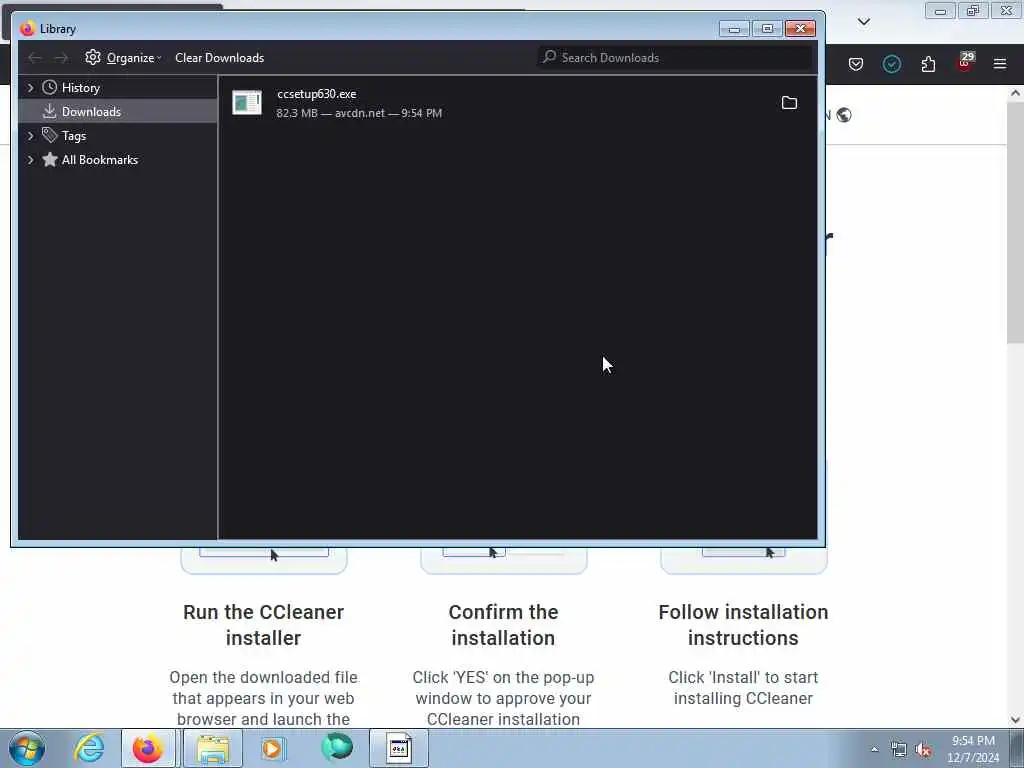1024x768 pixels.
Task: Click the History clock icon
Action: pyautogui.click(x=49, y=88)
